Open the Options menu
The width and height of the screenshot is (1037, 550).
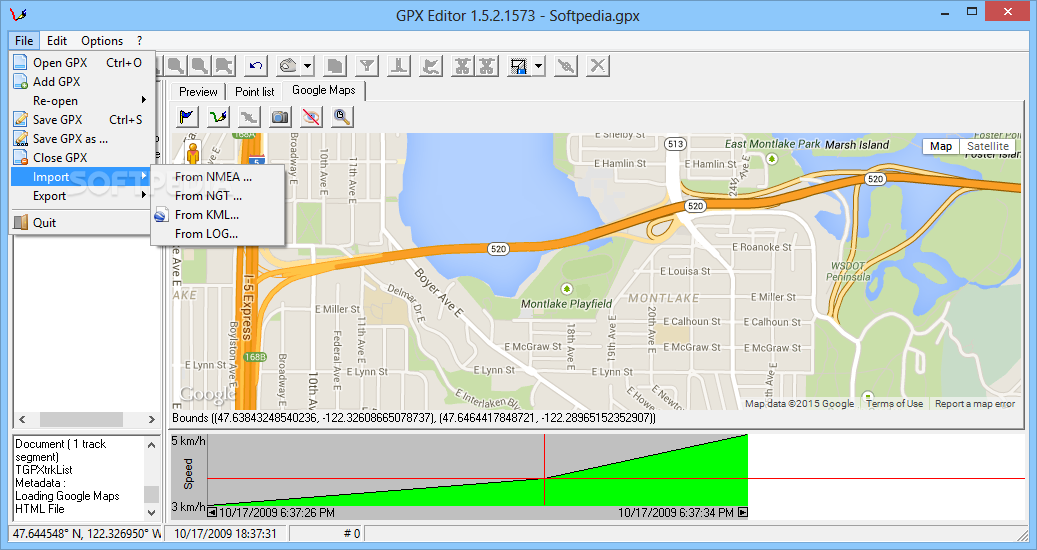coord(102,40)
